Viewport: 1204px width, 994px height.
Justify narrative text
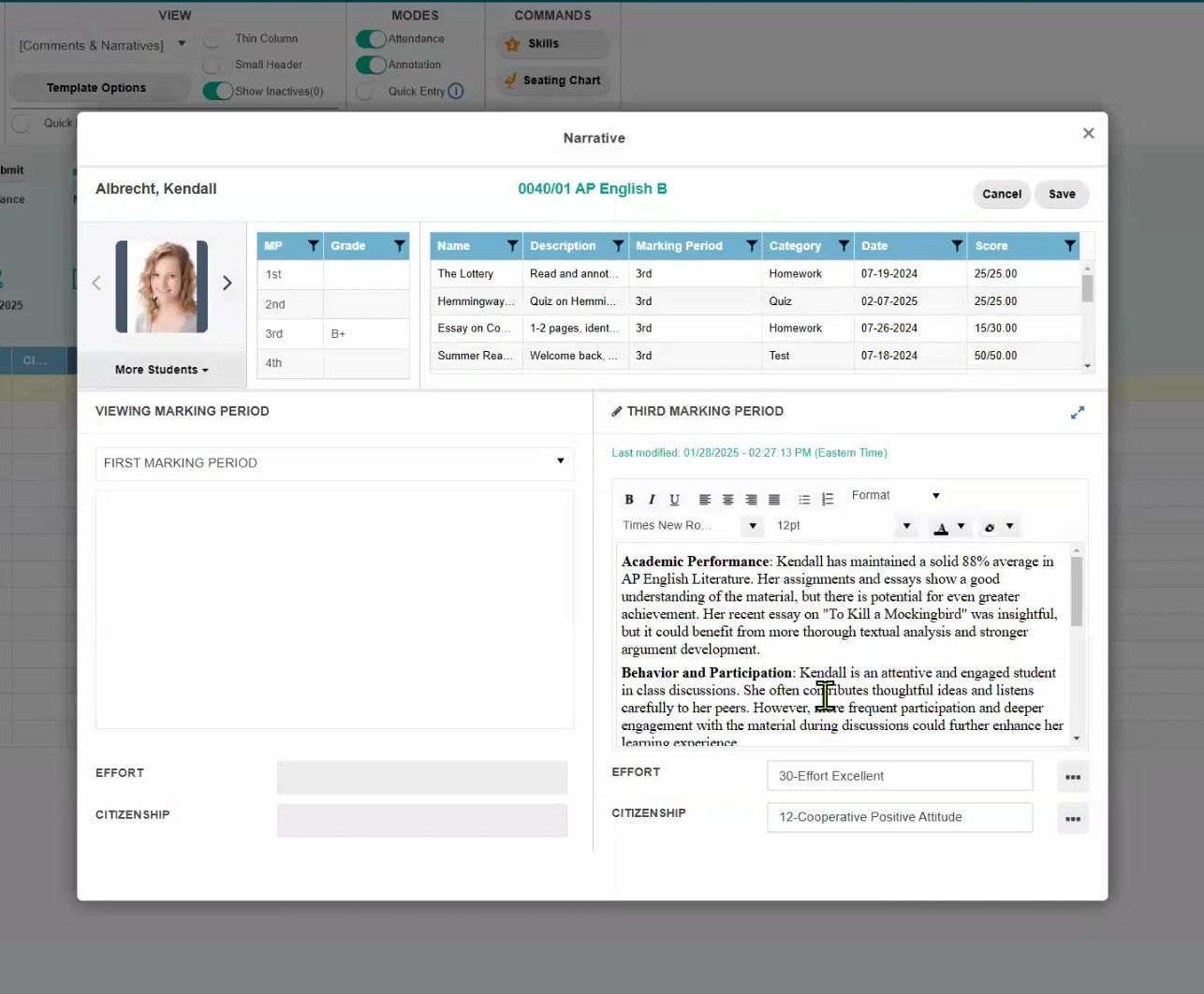[774, 500]
